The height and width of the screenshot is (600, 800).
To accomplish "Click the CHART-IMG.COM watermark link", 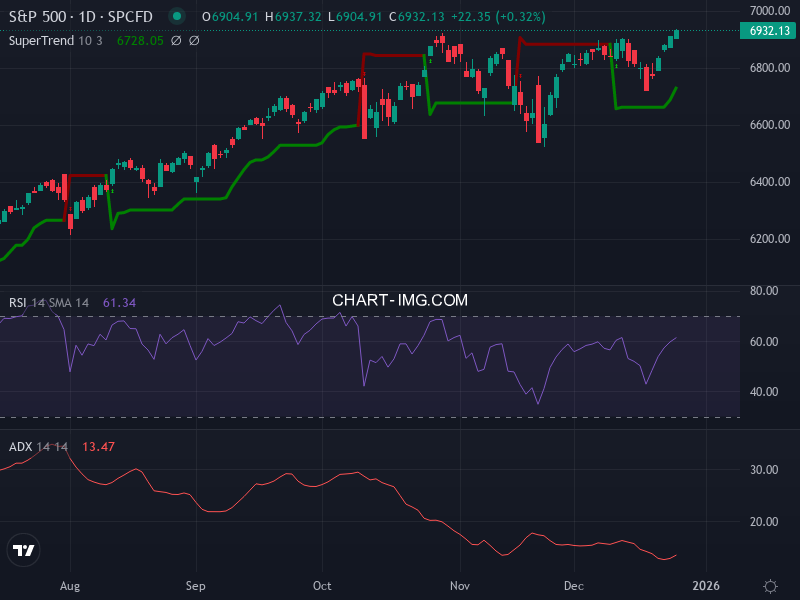I will 400,299.
